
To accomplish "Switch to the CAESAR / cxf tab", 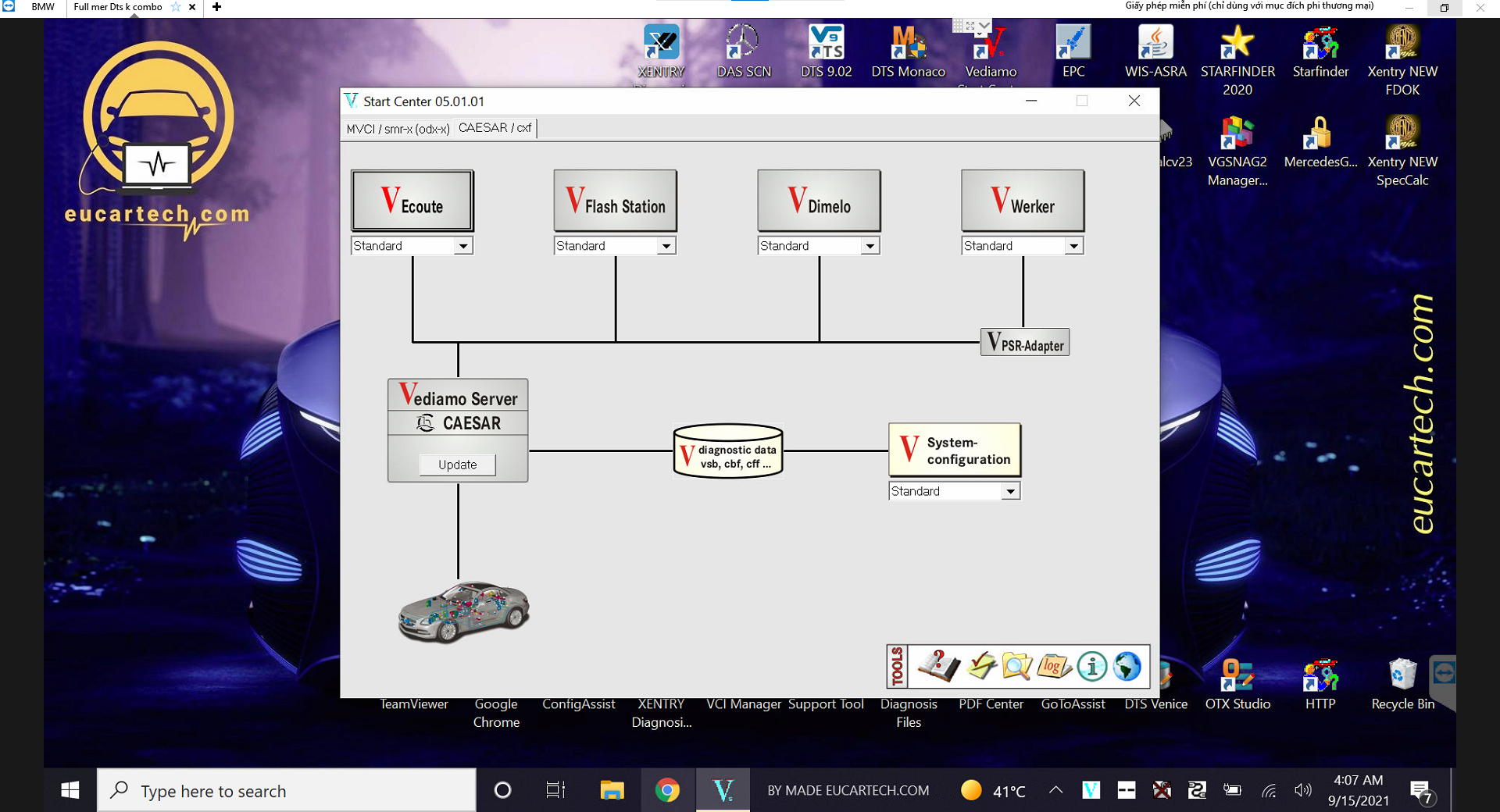I will coord(495,128).
